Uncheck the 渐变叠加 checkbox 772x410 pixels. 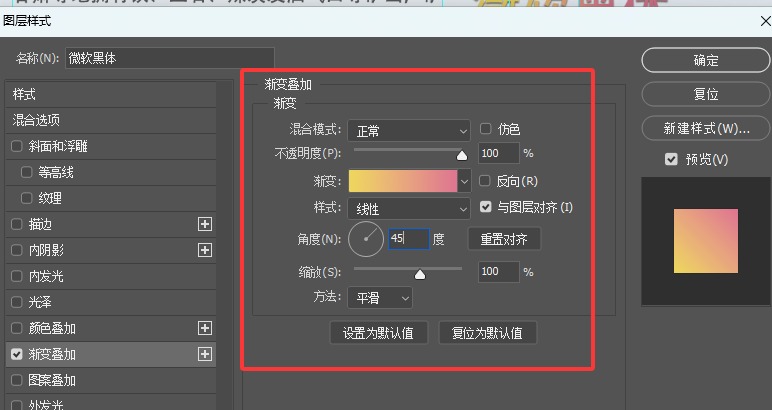(x=17, y=354)
